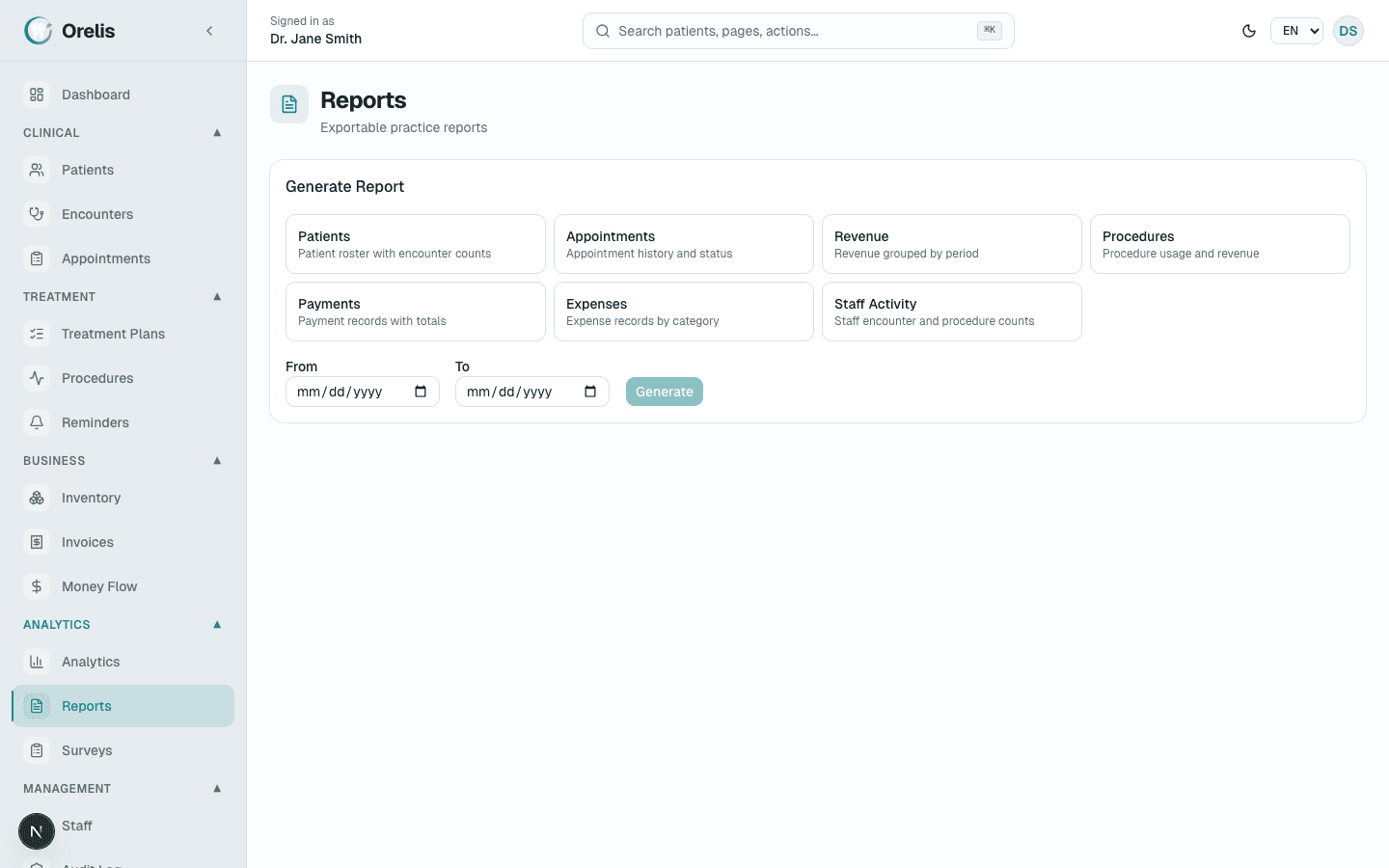Click the Generate button
The height and width of the screenshot is (868, 1389).
click(665, 392)
